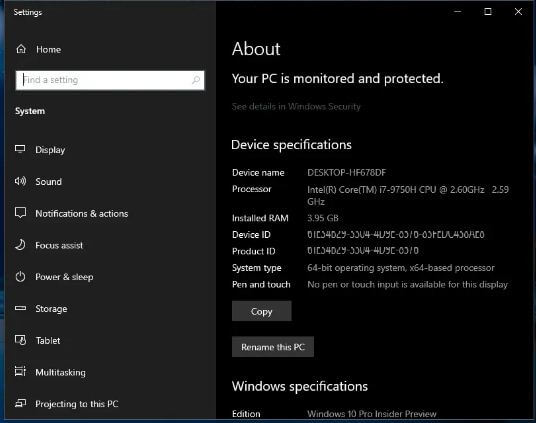This screenshot has width=536, height=423.
Task: Minimize the Settings window
Action: (457, 12)
